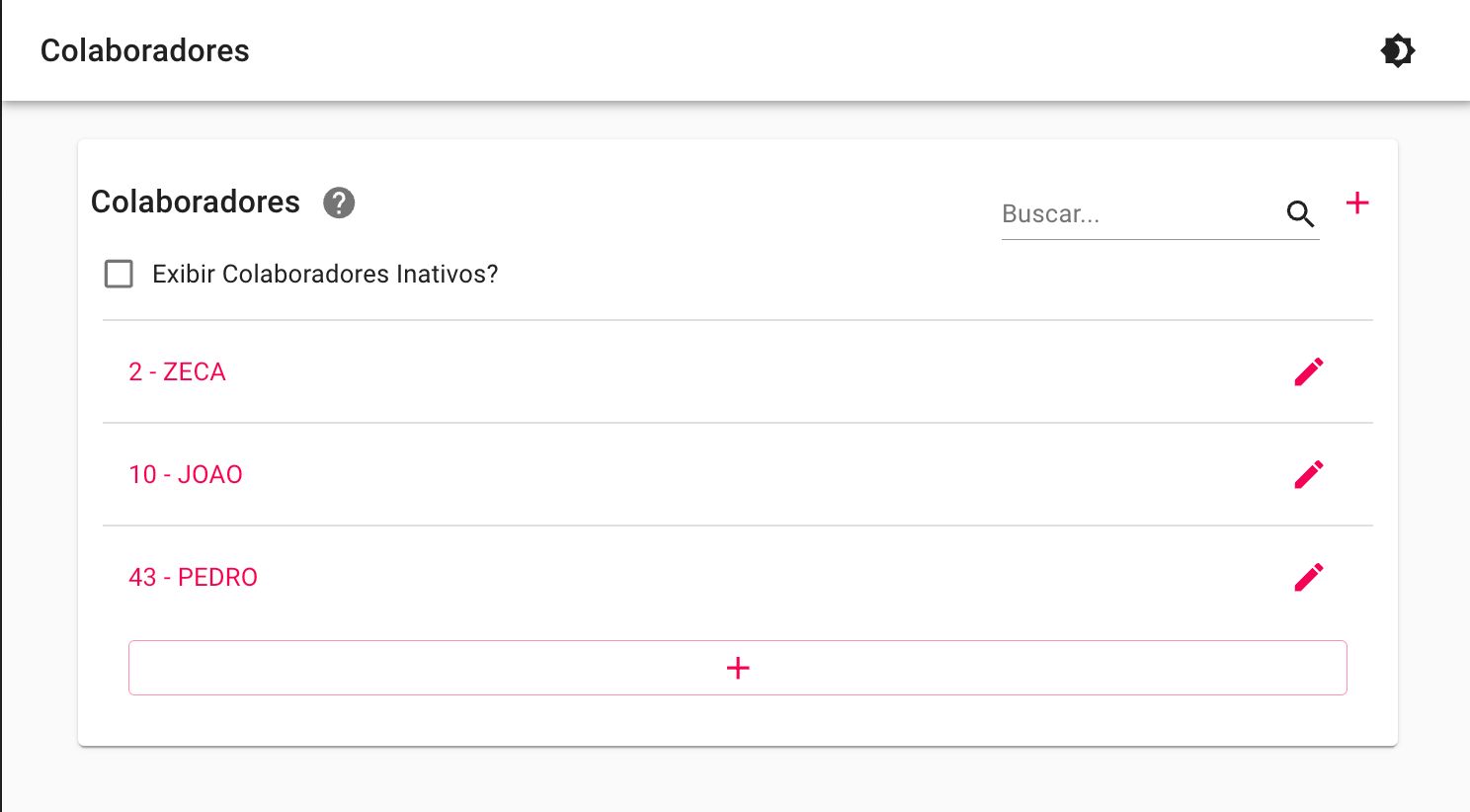Open the 43 - PEDRO entry
Viewport: 1470px width, 812px height.
click(x=193, y=577)
